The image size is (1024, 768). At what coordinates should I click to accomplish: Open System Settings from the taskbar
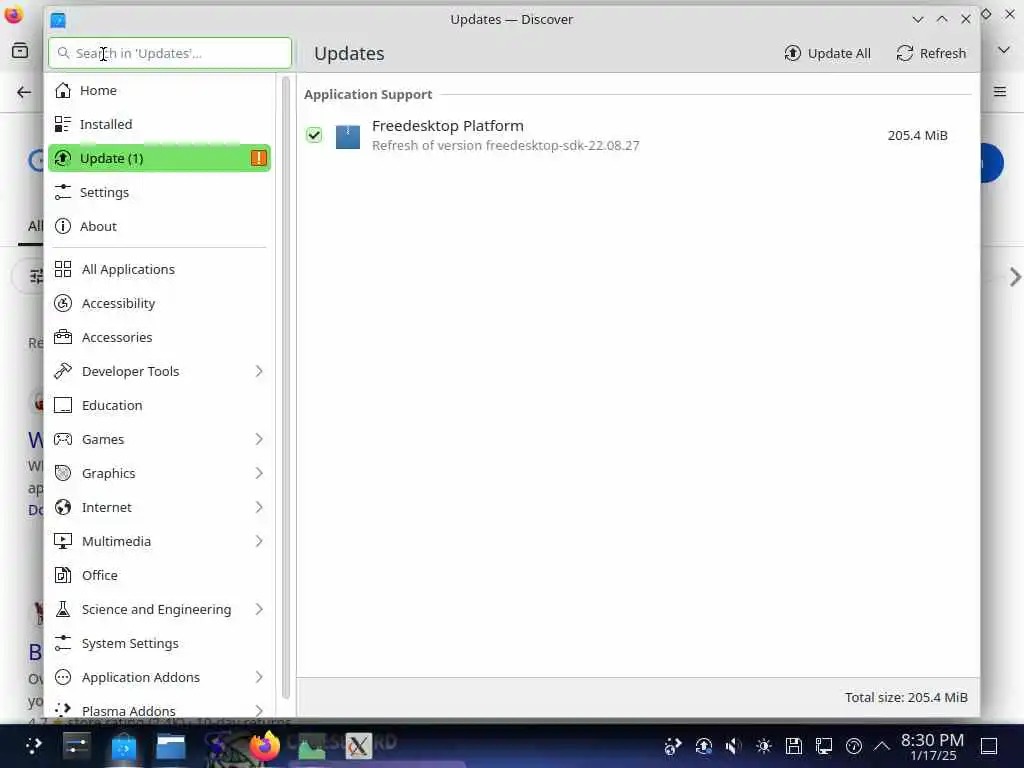76,745
